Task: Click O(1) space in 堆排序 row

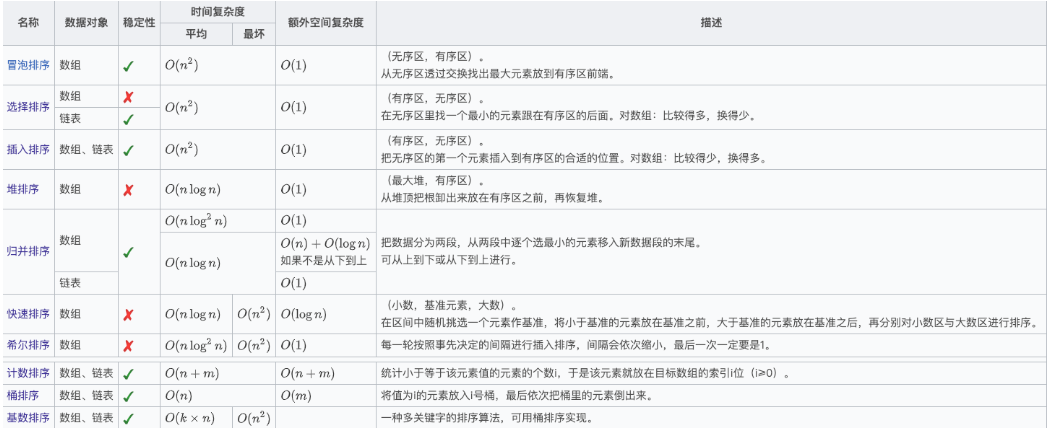Action: [x=293, y=189]
